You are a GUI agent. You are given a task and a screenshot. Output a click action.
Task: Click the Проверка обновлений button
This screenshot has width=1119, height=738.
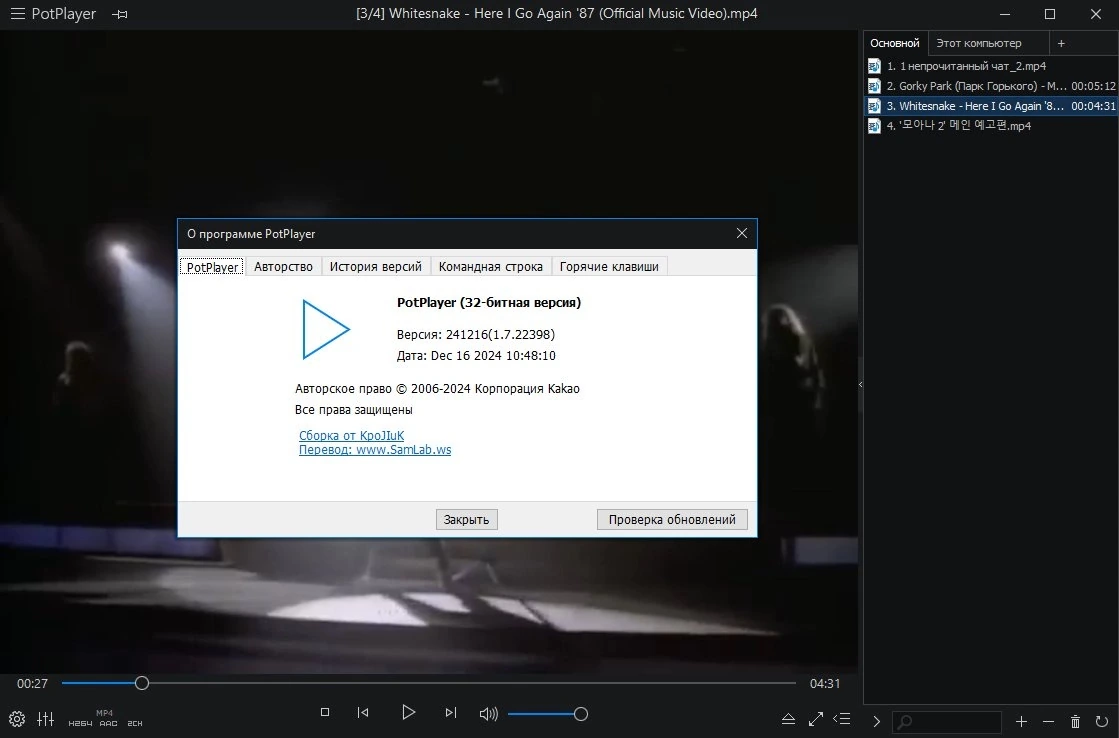672,520
